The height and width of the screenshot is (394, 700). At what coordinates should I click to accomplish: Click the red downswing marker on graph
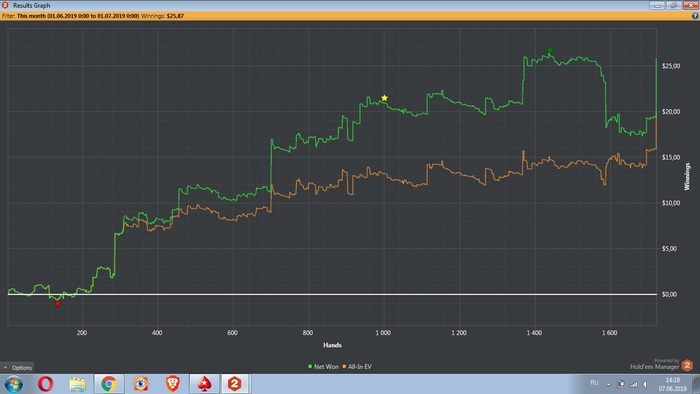pyautogui.click(x=58, y=304)
